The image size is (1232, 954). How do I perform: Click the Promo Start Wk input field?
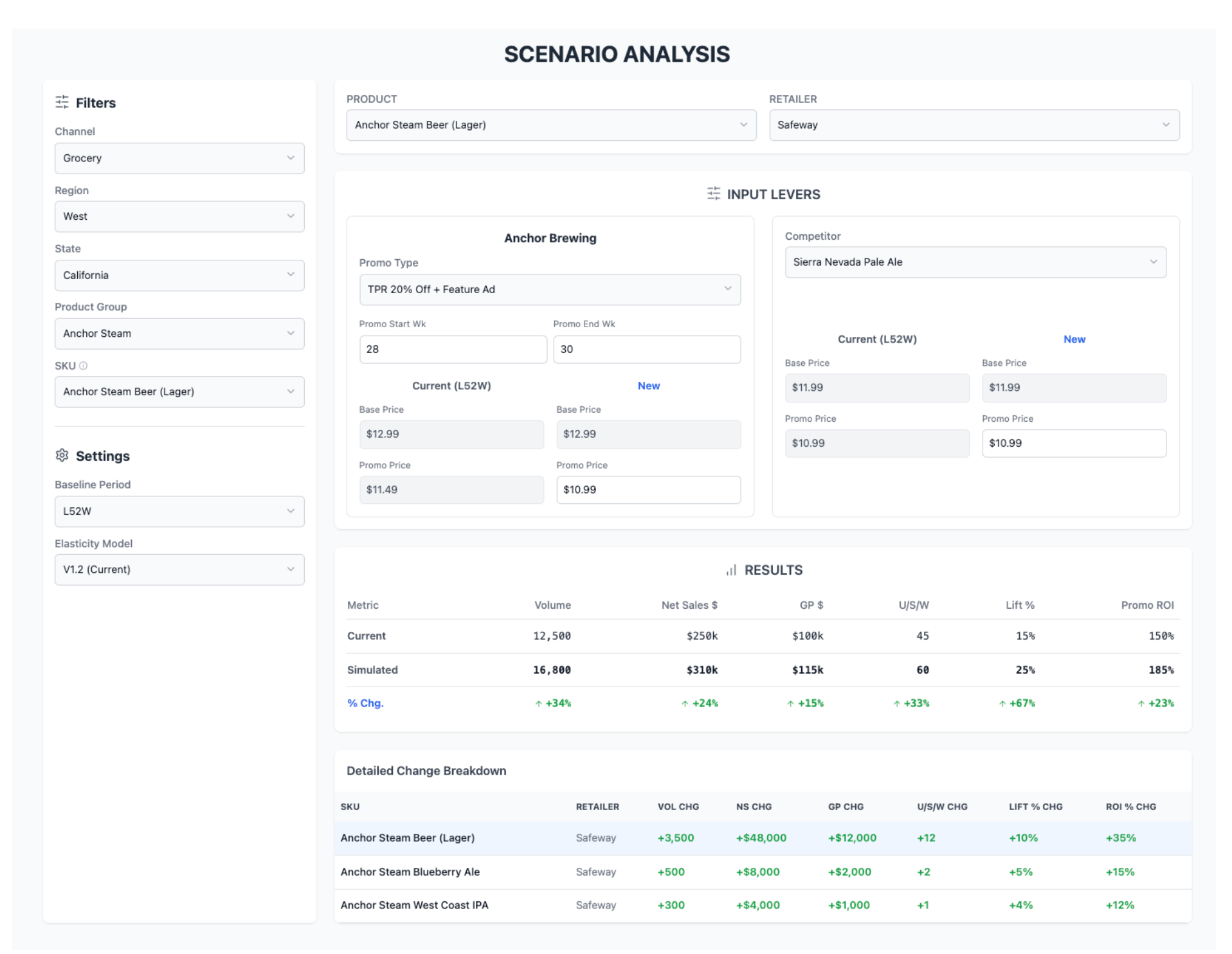pyautogui.click(x=453, y=349)
